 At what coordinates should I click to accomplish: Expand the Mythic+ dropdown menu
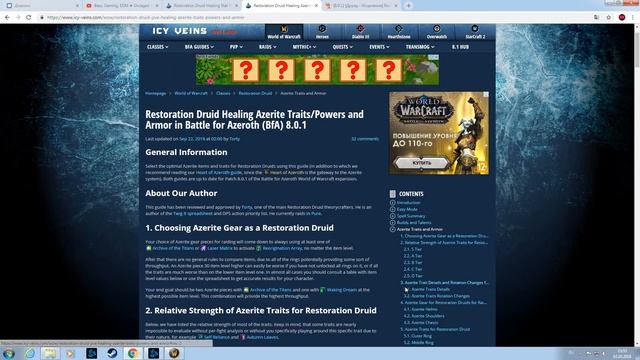(304, 47)
